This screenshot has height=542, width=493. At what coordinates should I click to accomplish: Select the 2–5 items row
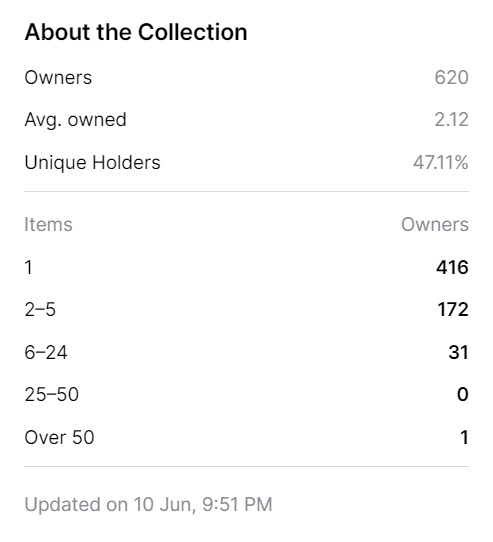[246, 309]
